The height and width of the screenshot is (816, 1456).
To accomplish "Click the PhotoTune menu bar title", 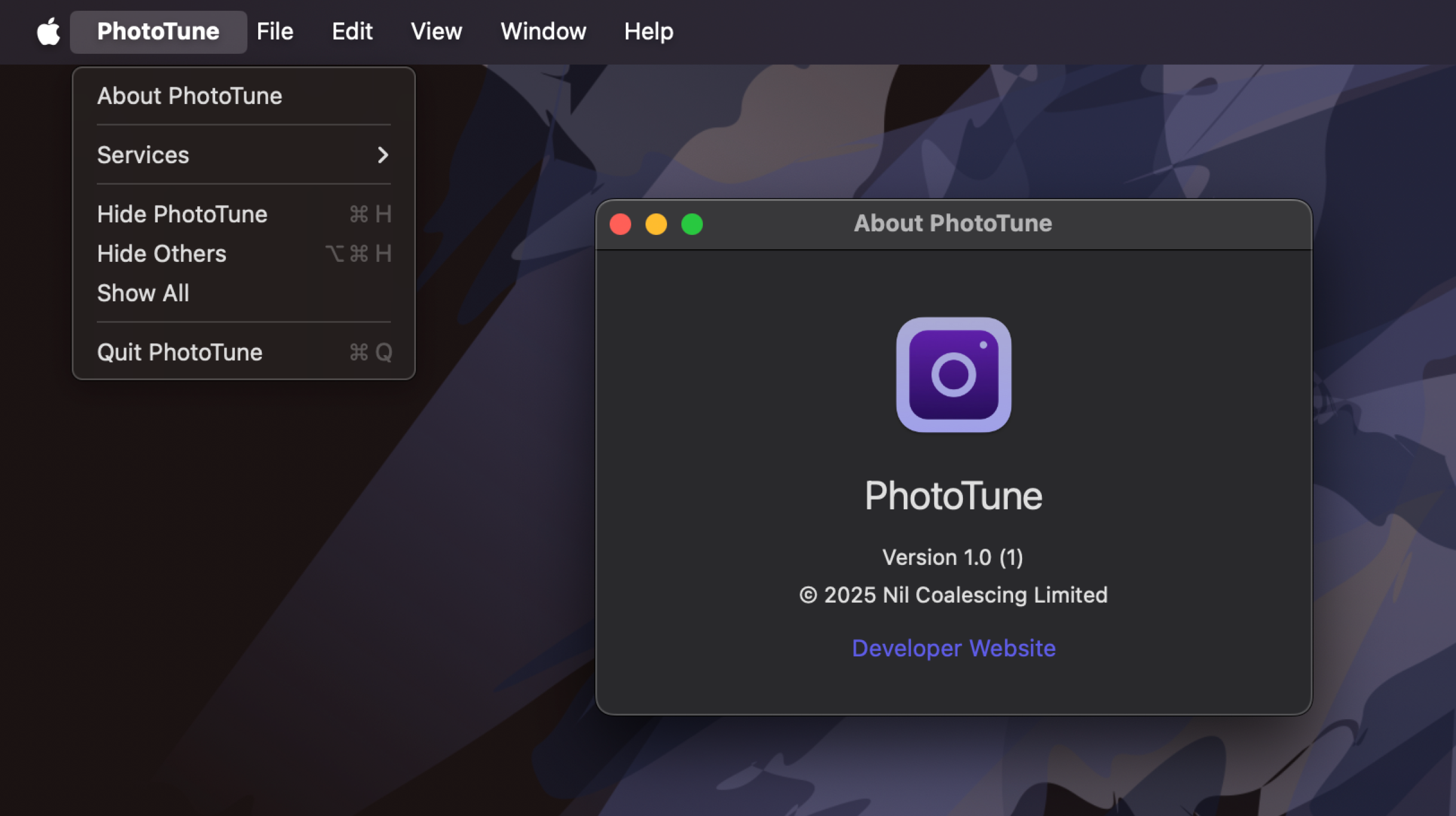I will (158, 31).
